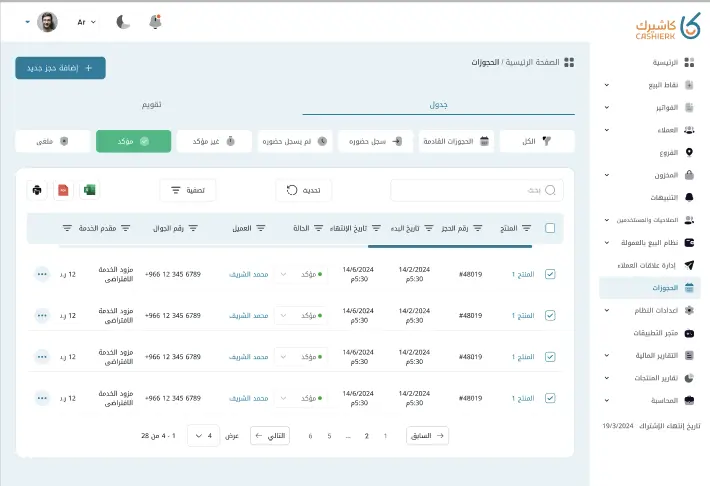Uncheck the third booking row checkbox
The height and width of the screenshot is (486, 710).
[x=550, y=357]
